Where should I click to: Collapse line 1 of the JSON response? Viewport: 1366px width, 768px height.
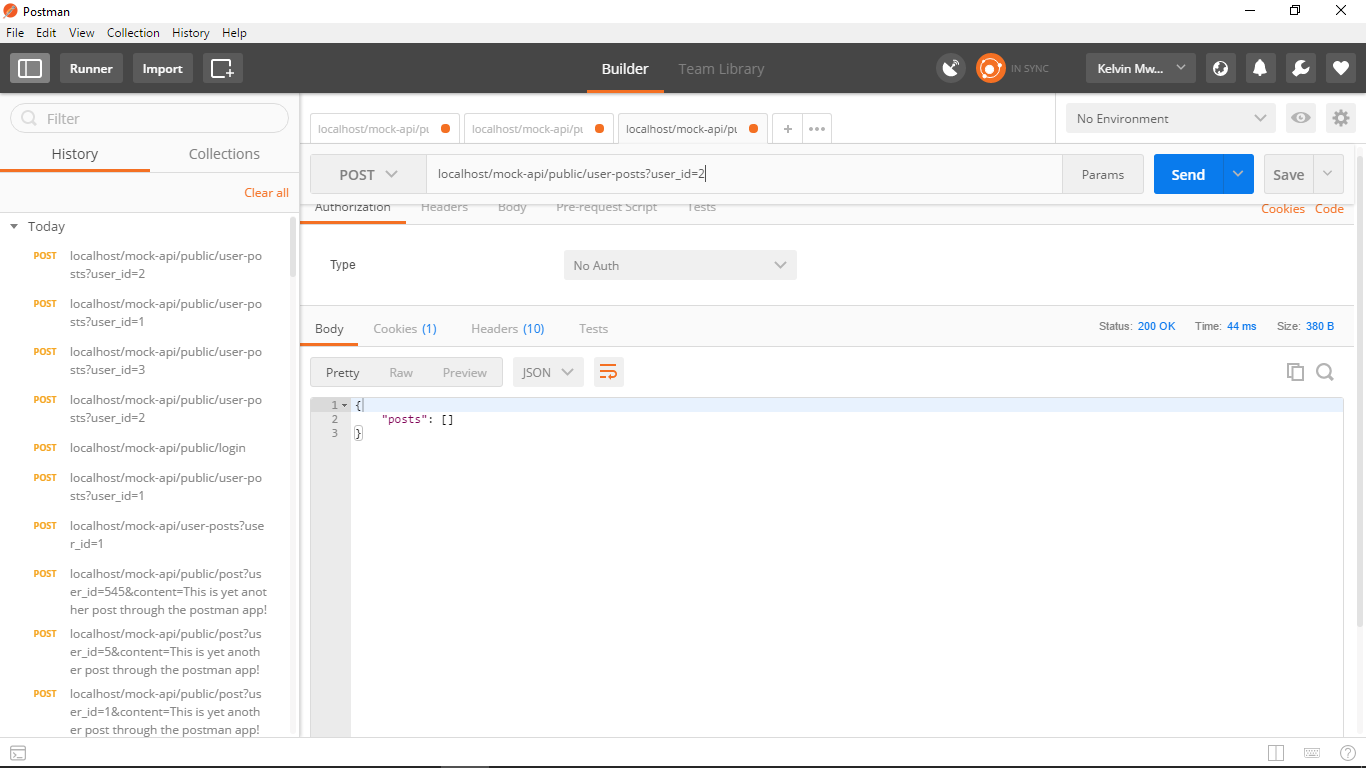coord(345,404)
